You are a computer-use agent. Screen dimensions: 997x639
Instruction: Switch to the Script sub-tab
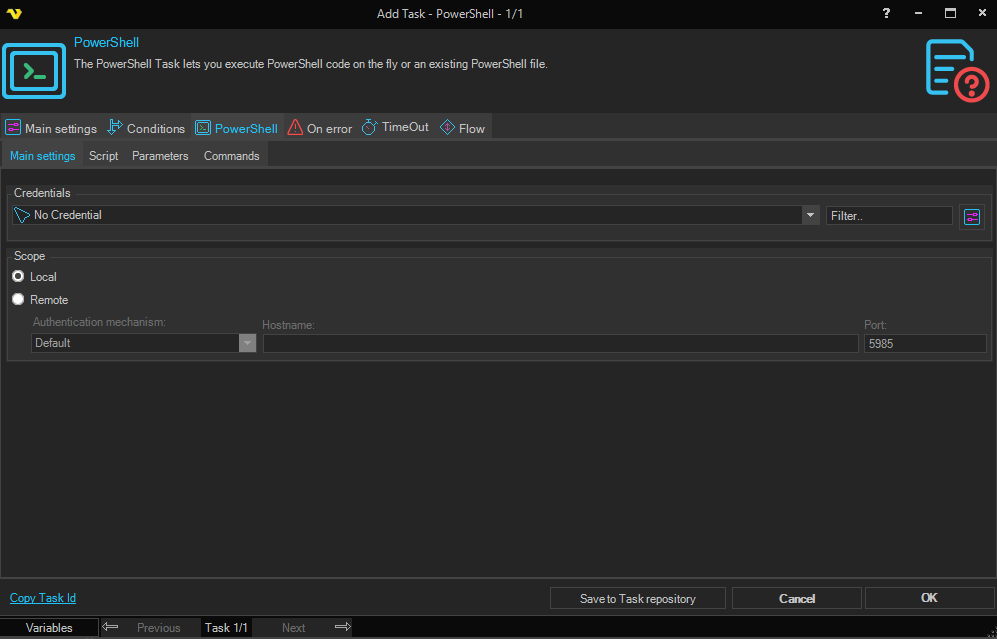point(103,156)
